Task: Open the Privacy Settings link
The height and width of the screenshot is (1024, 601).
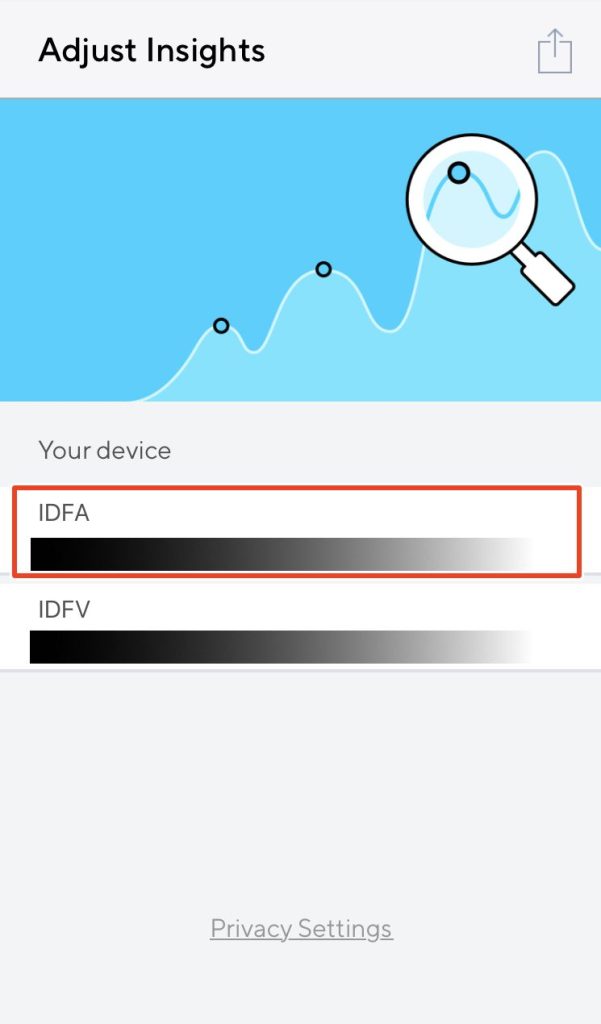Action: click(301, 928)
